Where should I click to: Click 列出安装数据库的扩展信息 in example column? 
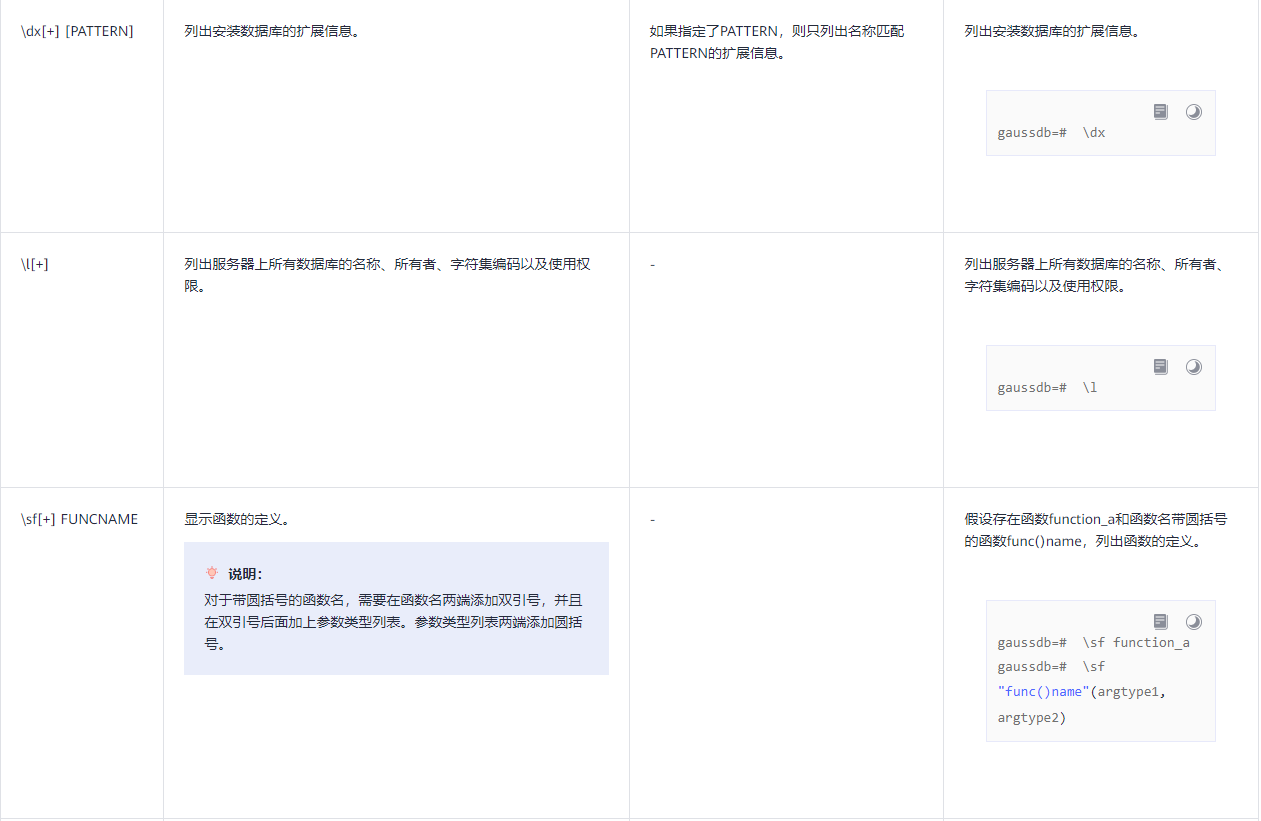[x=1052, y=31]
